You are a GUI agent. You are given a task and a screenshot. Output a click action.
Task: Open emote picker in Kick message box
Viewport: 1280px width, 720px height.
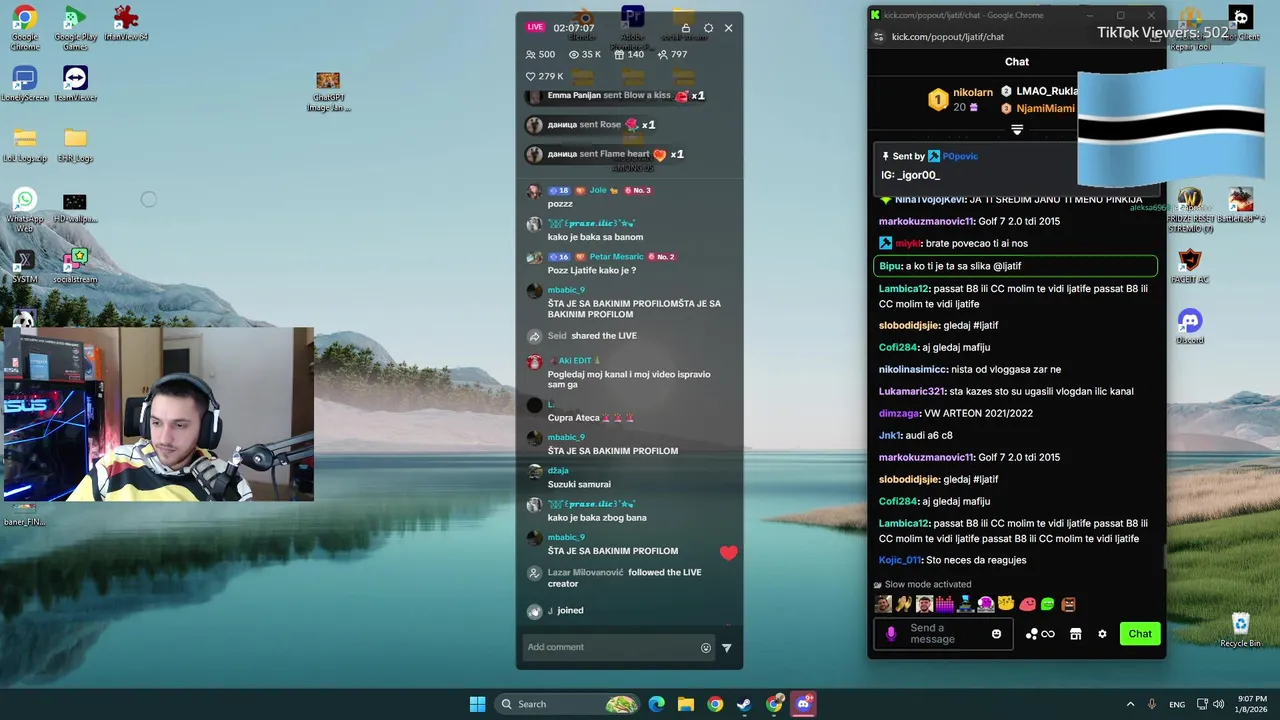pos(996,634)
